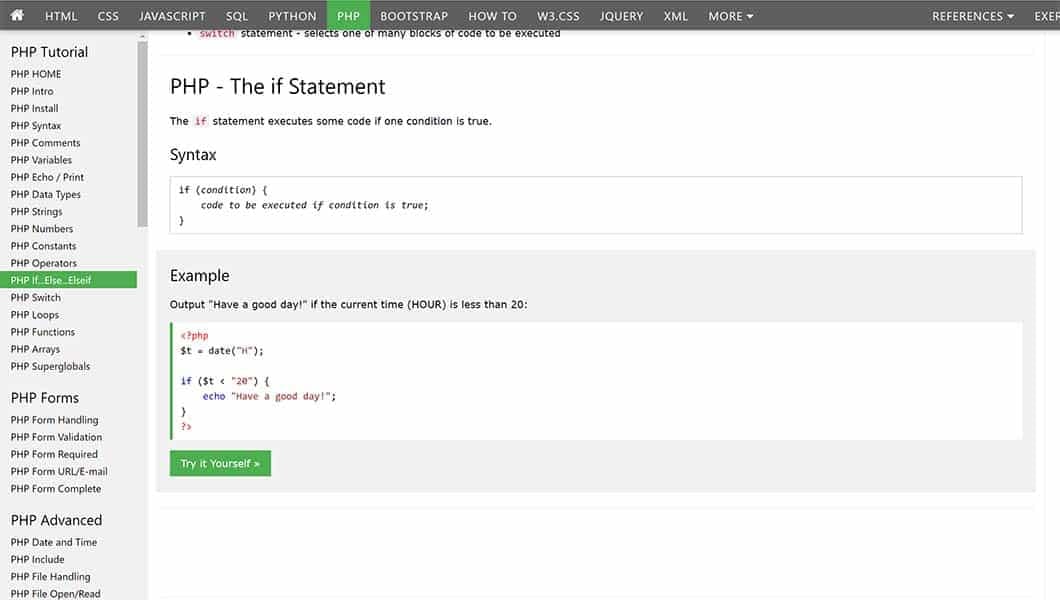Open the BOOTSTRAP tutorial section
The height and width of the screenshot is (600, 1060).
(413, 15)
